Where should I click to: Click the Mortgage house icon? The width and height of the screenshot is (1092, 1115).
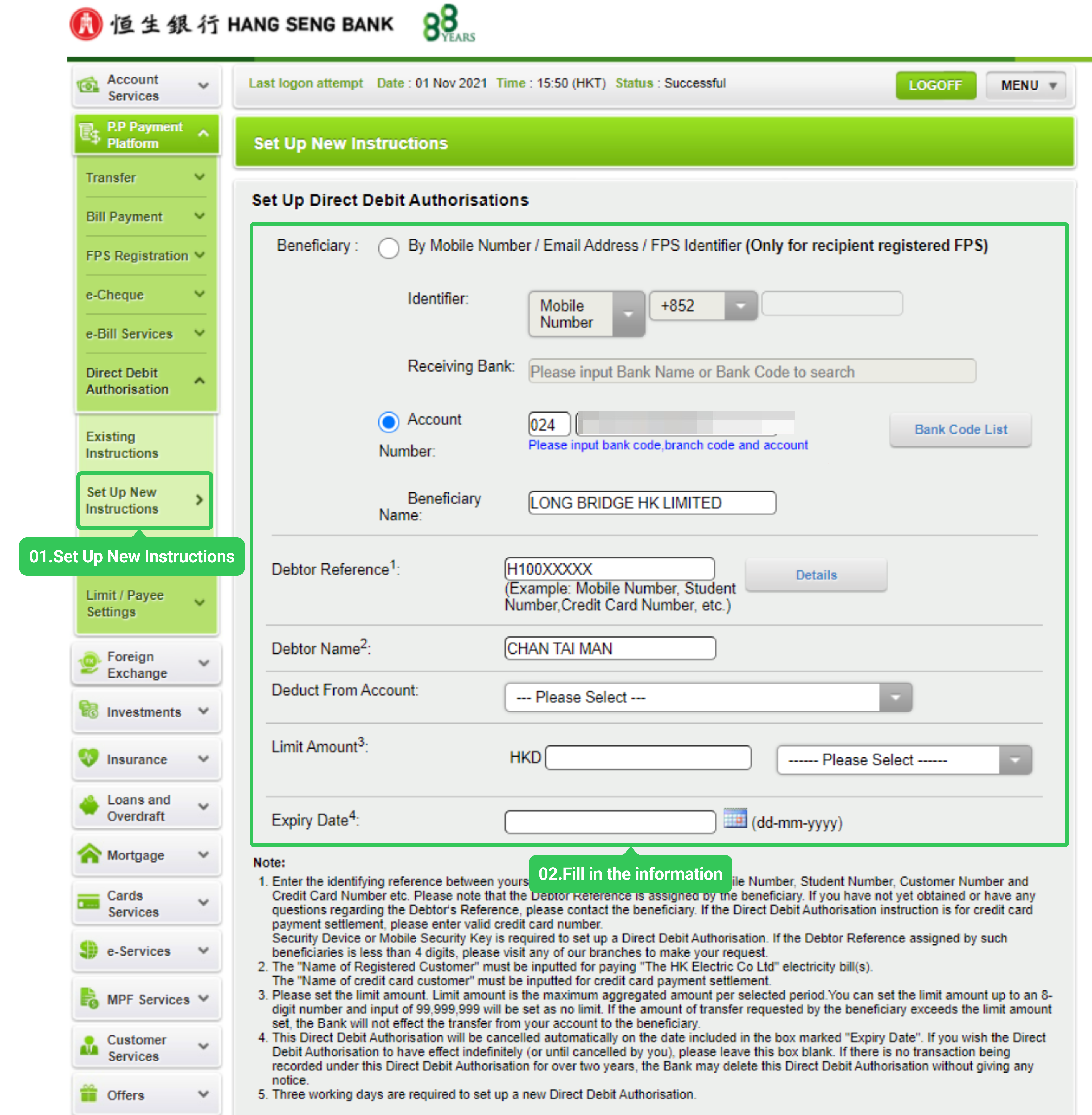click(89, 854)
